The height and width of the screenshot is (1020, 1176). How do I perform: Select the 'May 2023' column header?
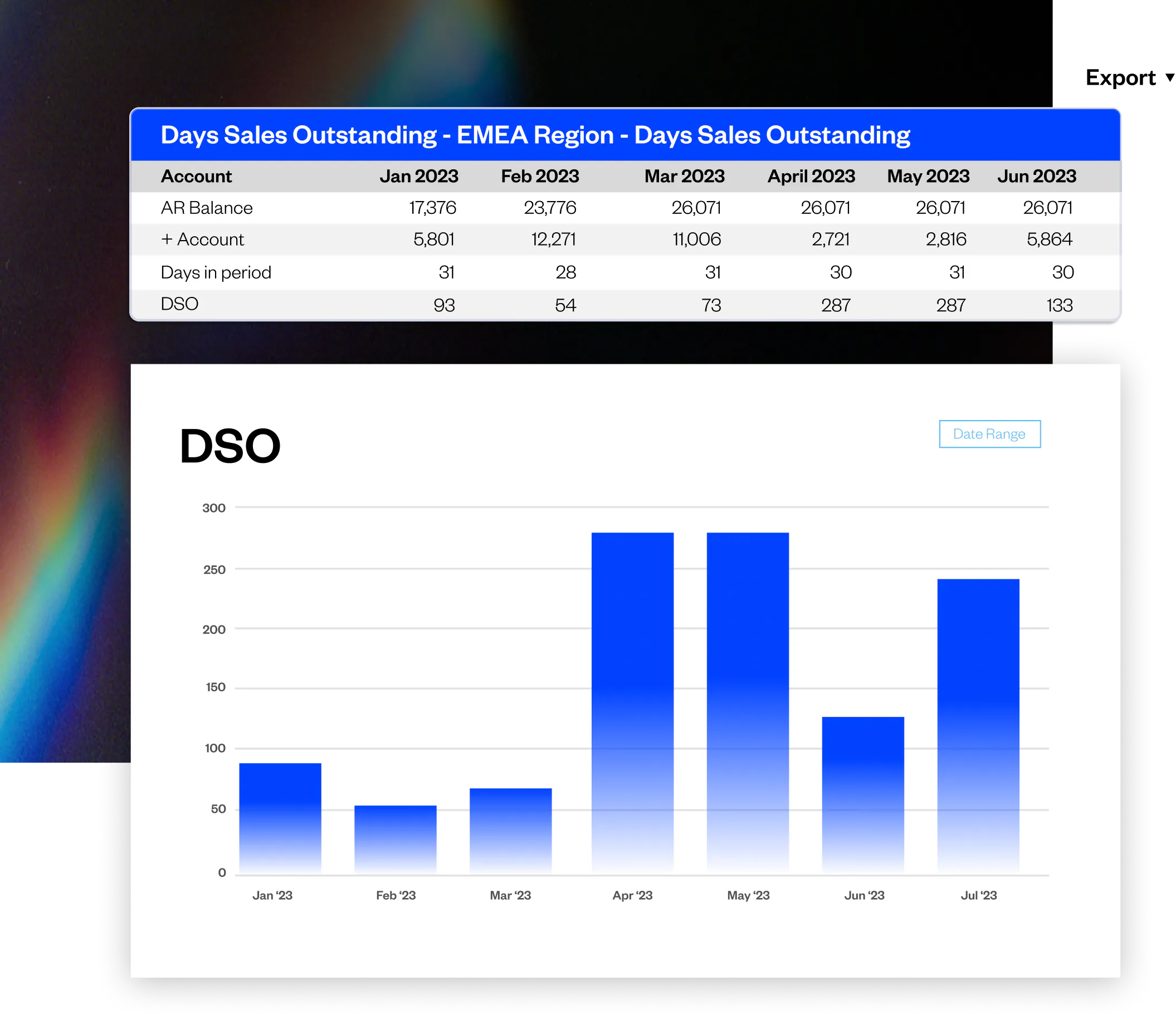[928, 177]
